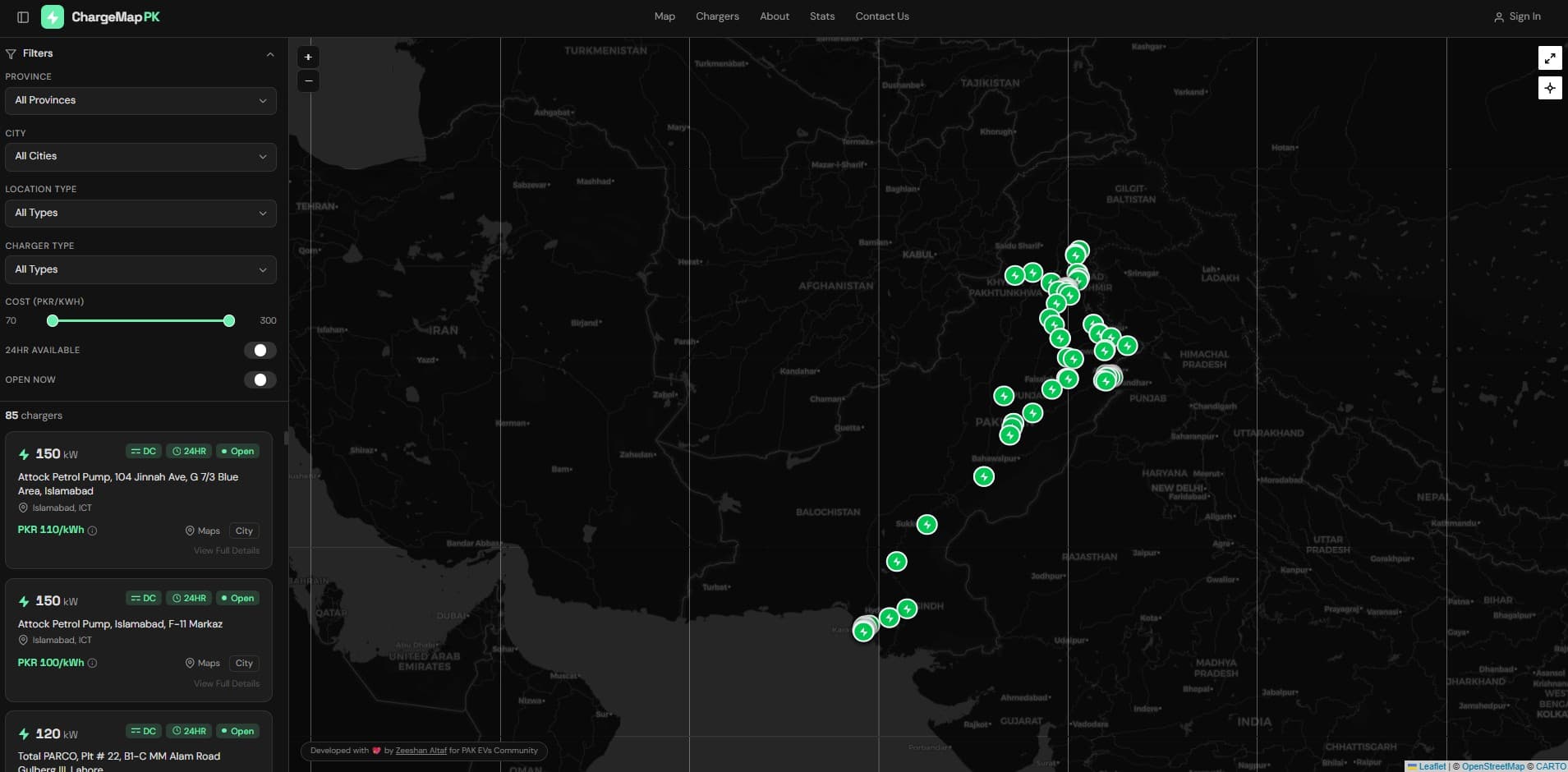Click the ChargeMapPK lightning logo

[x=53, y=16]
